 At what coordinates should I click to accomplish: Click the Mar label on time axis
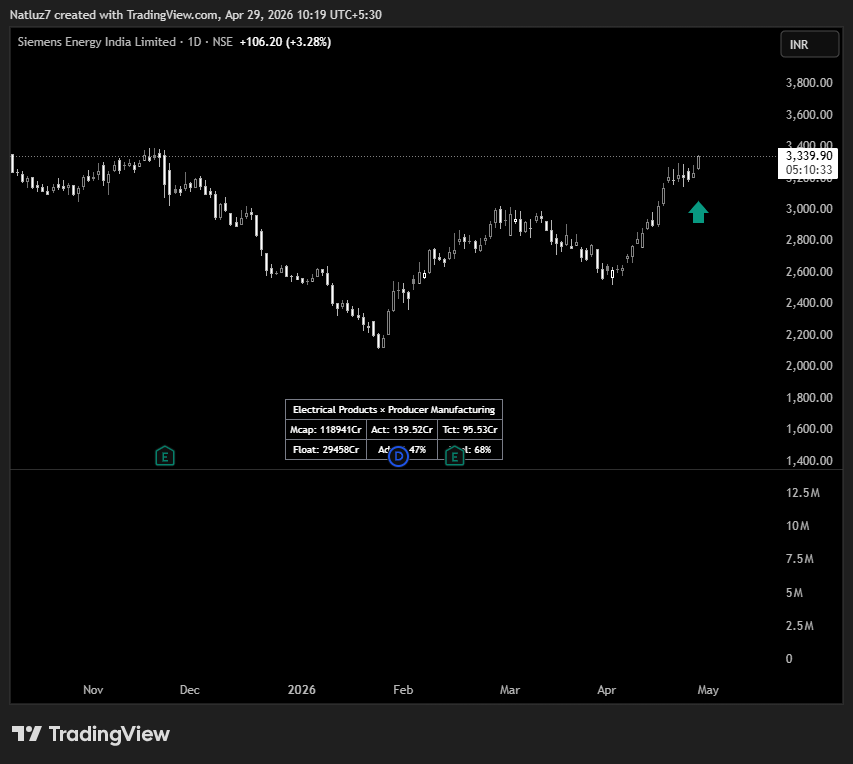510,690
